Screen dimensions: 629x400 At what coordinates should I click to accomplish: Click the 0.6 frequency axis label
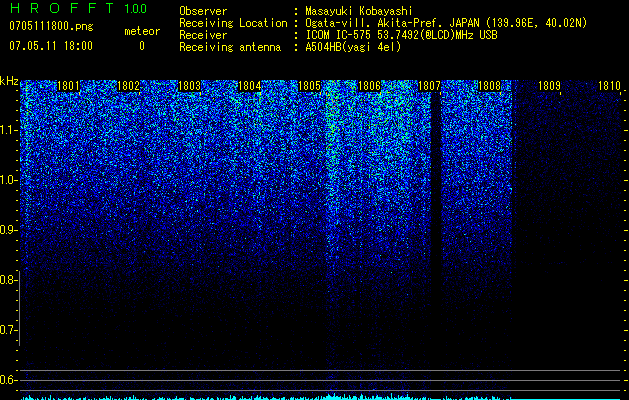(9, 380)
